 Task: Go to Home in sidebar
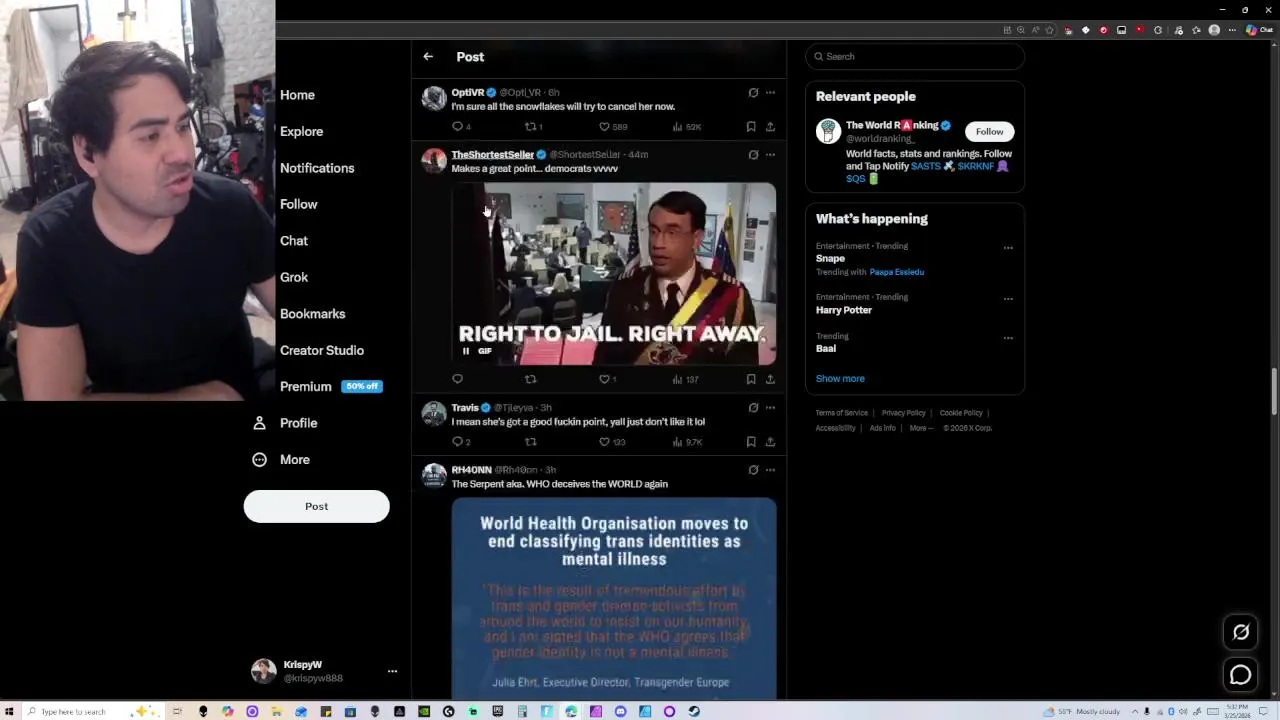coord(297,95)
